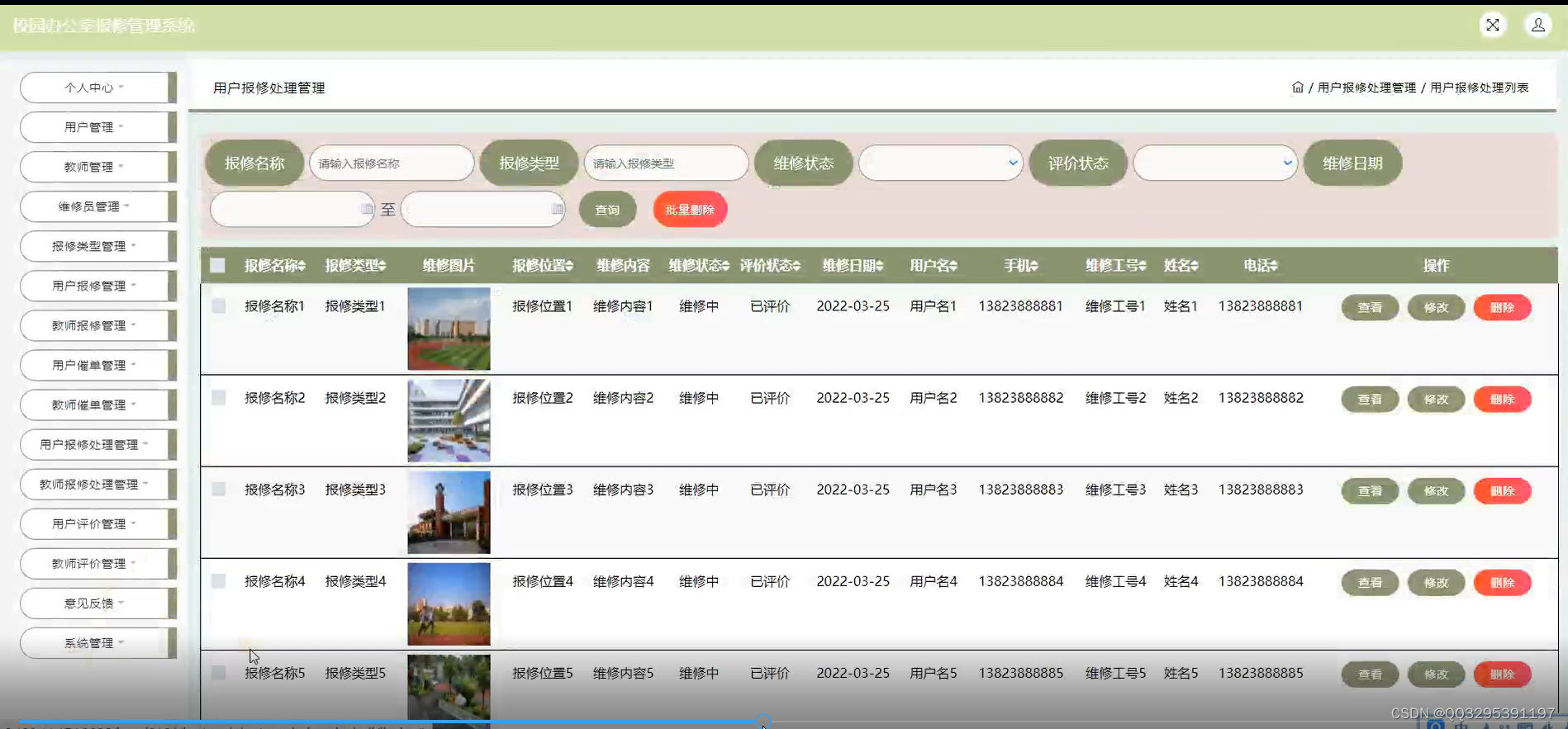This screenshot has height=729, width=1568.
Task: Click 查看 button for 报修名称1 row
Action: pos(1370,307)
